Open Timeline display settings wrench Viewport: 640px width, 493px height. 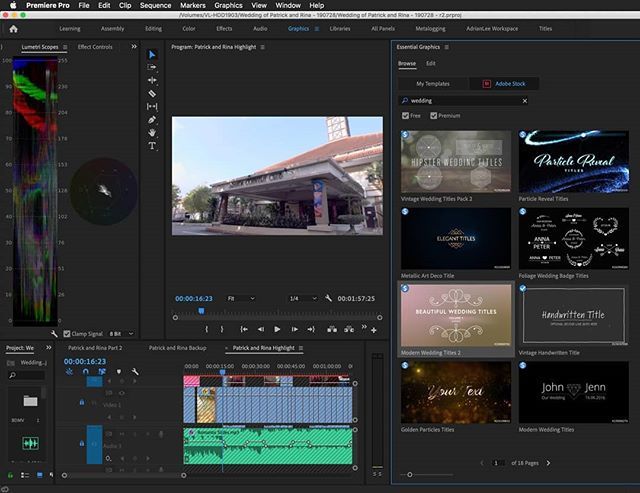click(x=135, y=371)
